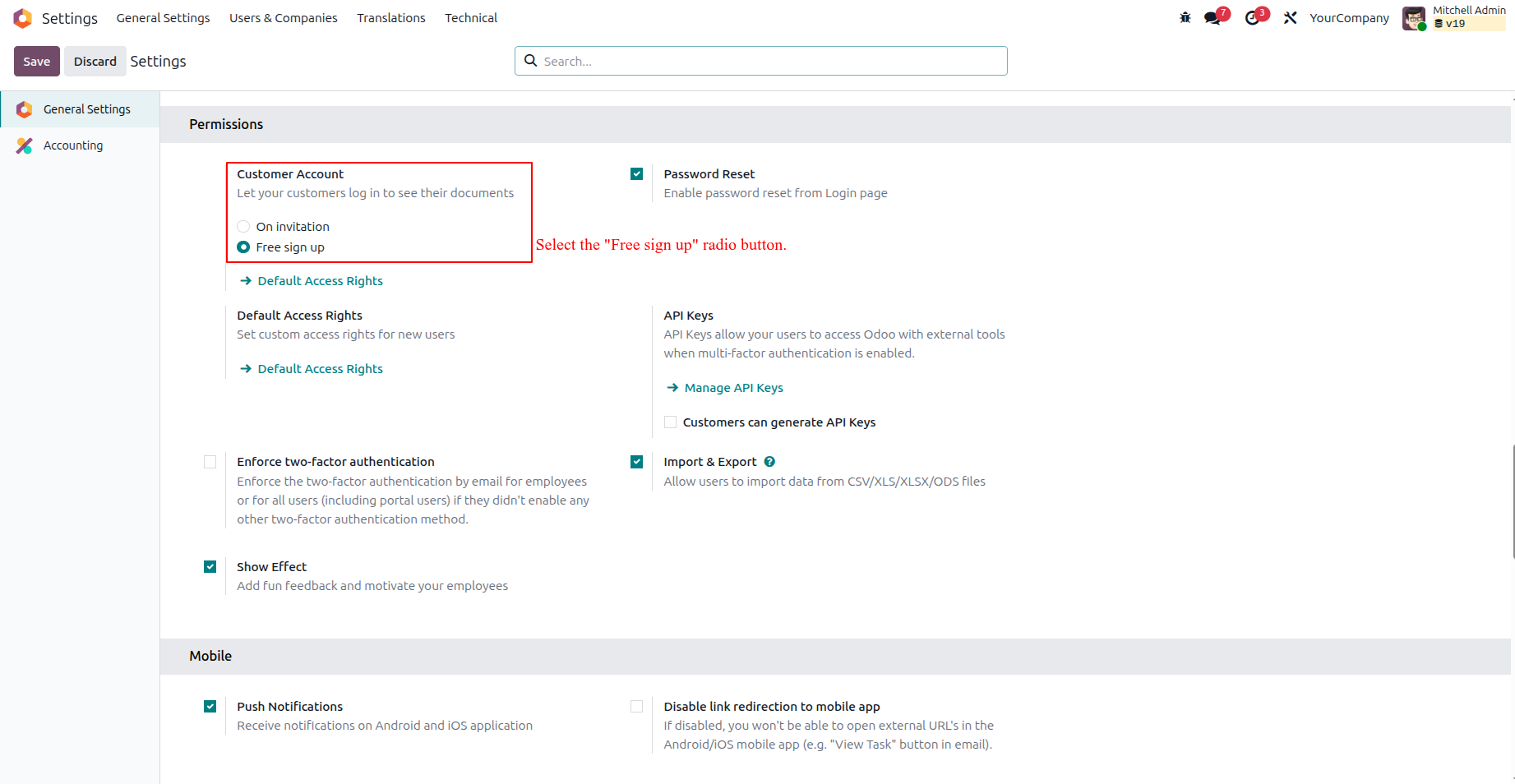Tick Customers can generate API Keys
This screenshot has height=784, width=1515.
click(671, 422)
